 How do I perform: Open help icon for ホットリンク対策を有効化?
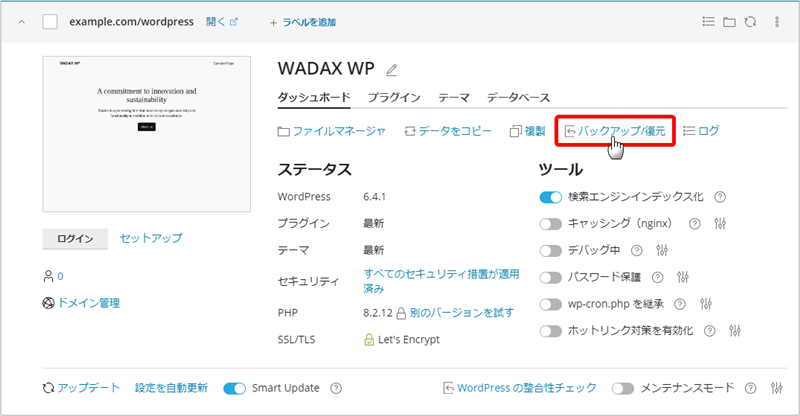click(x=709, y=331)
